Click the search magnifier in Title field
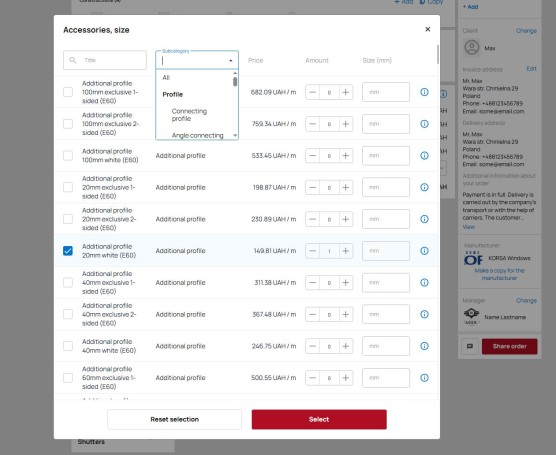This screenshot has height=455, width=556. point(73,60)
